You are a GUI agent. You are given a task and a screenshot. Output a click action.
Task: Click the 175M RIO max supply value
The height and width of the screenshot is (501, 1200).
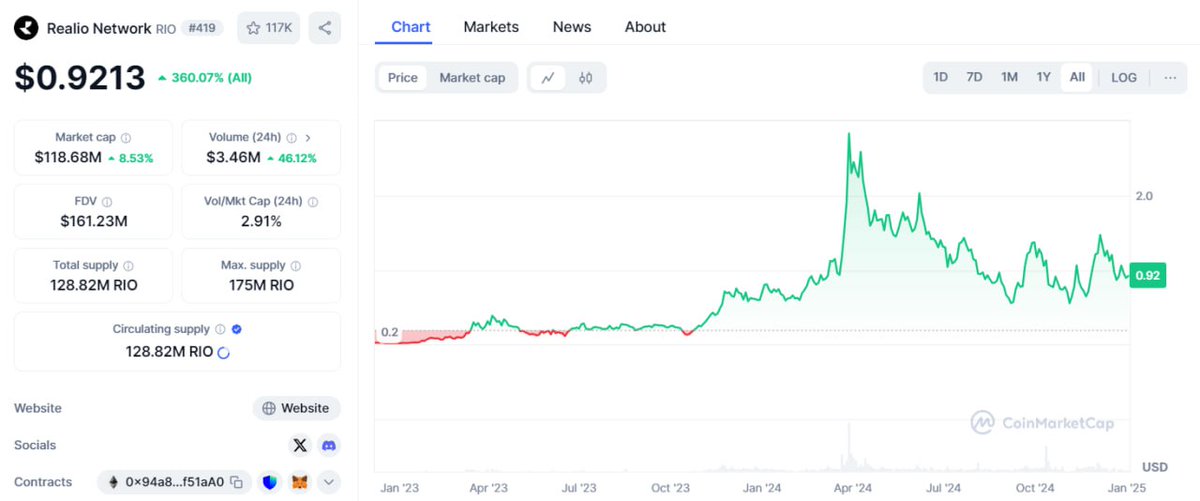click(261, 285)
